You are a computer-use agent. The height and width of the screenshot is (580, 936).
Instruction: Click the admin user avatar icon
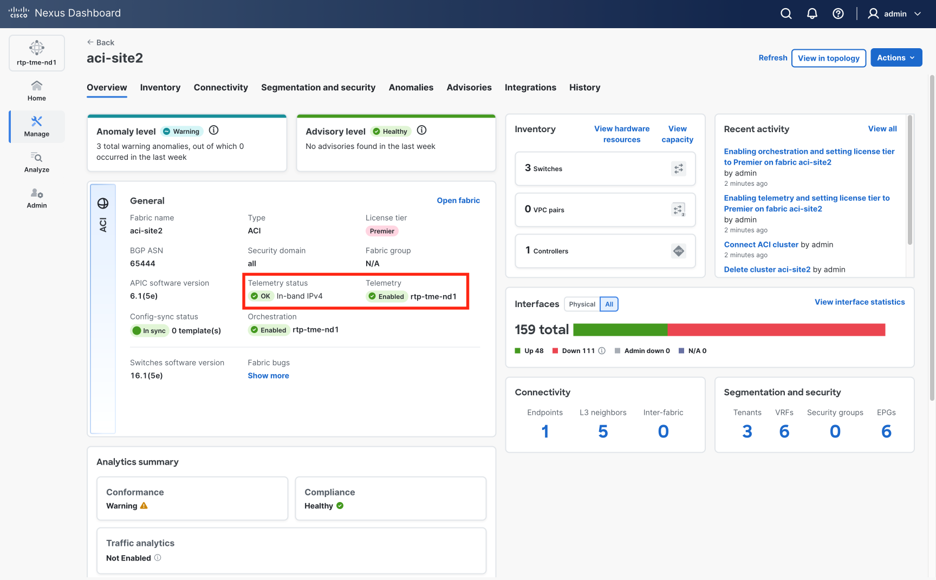pyautogui.click(x=873, y=13)
